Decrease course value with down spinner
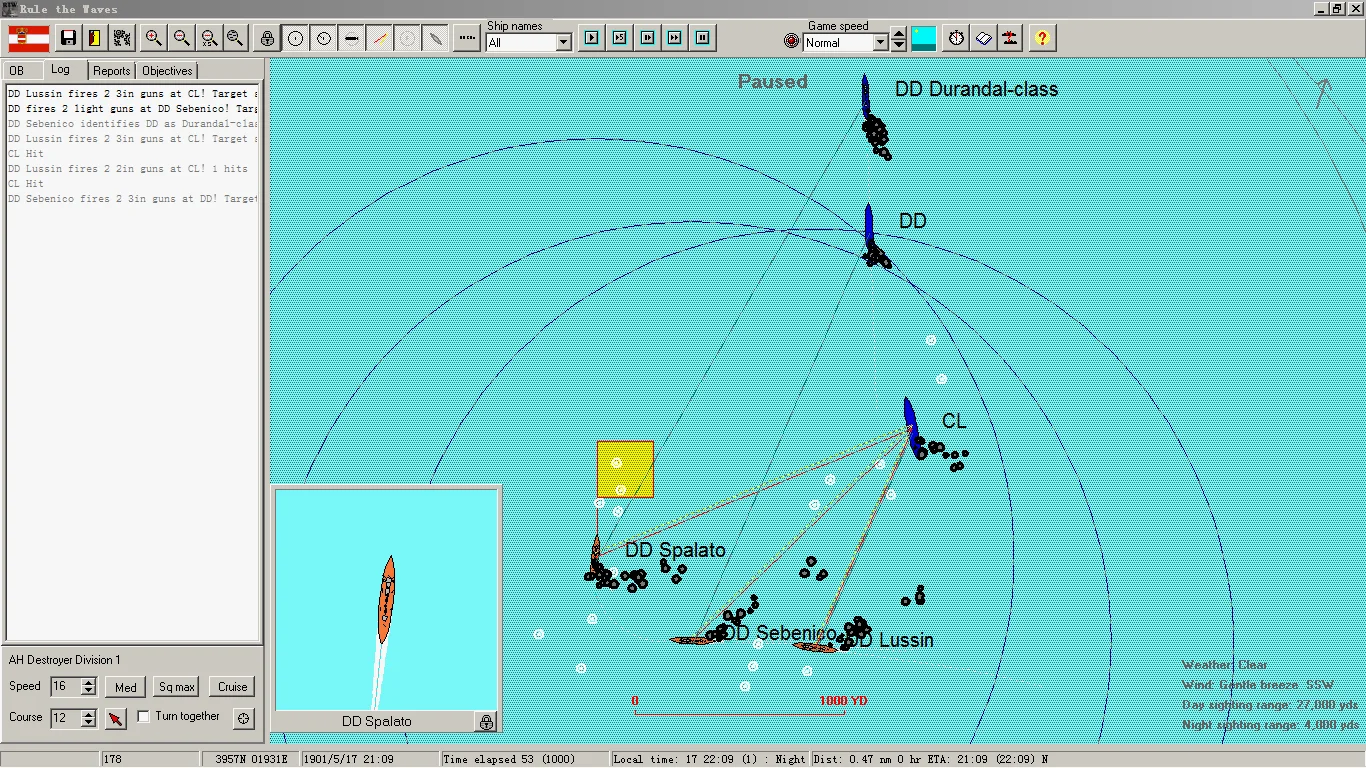Screen dimensions: 1366x768 point(89,723)
